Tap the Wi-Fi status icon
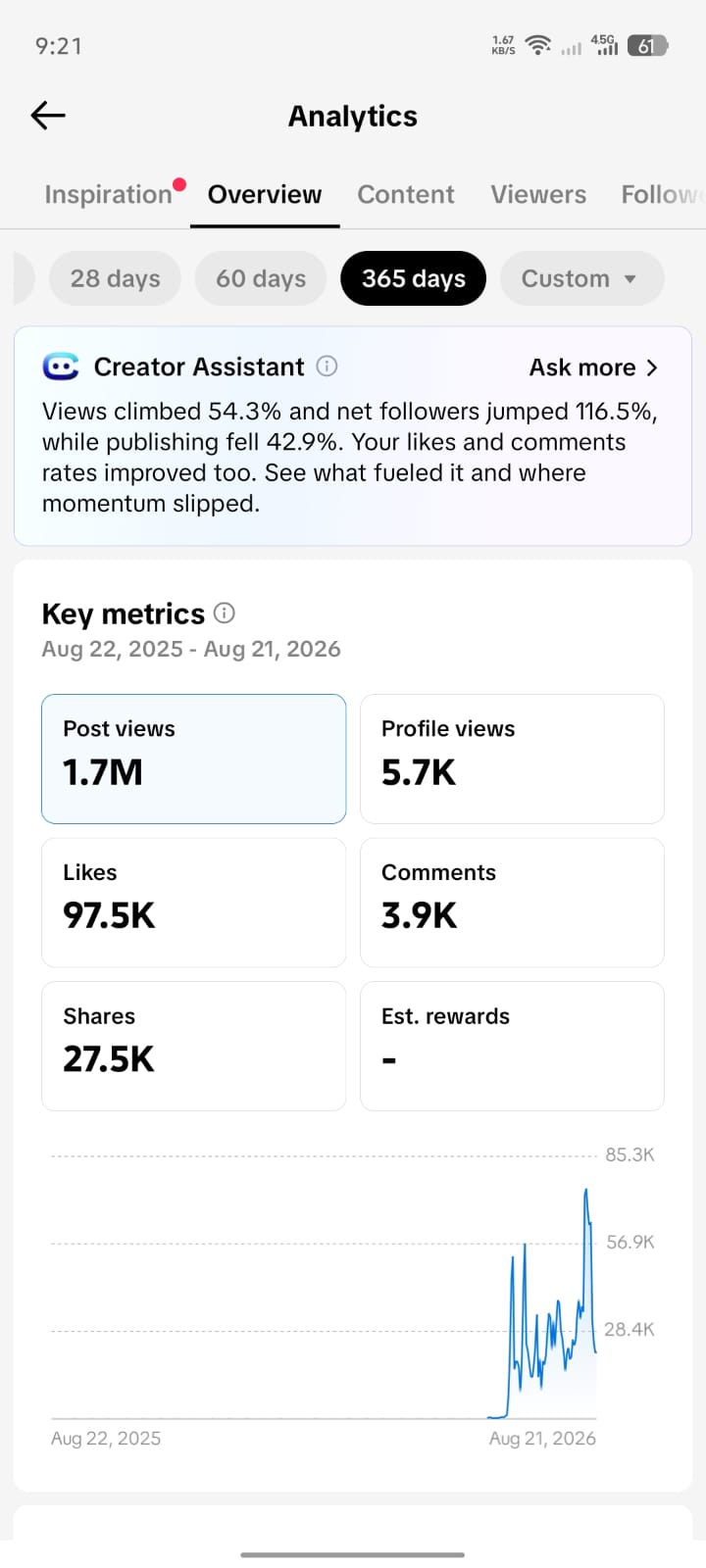706x1568 pixels. [x=537, y=45]
